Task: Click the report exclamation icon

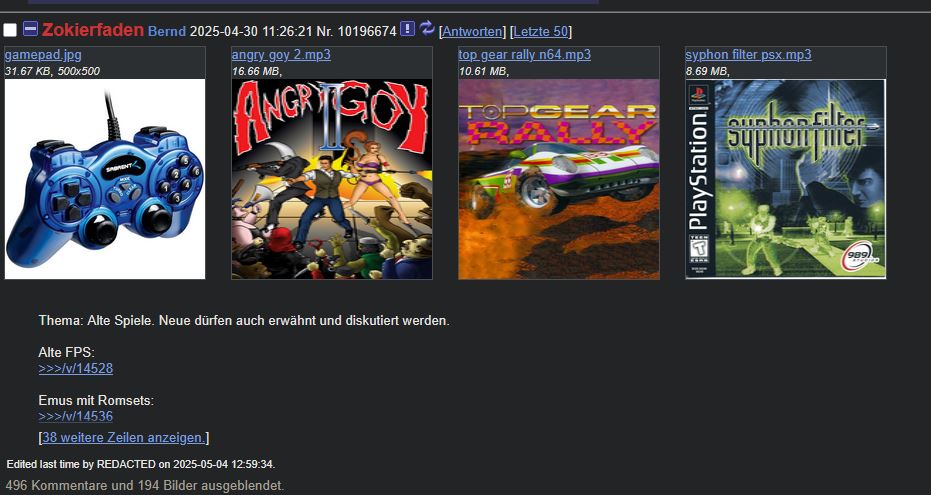Action: [407, 28]
